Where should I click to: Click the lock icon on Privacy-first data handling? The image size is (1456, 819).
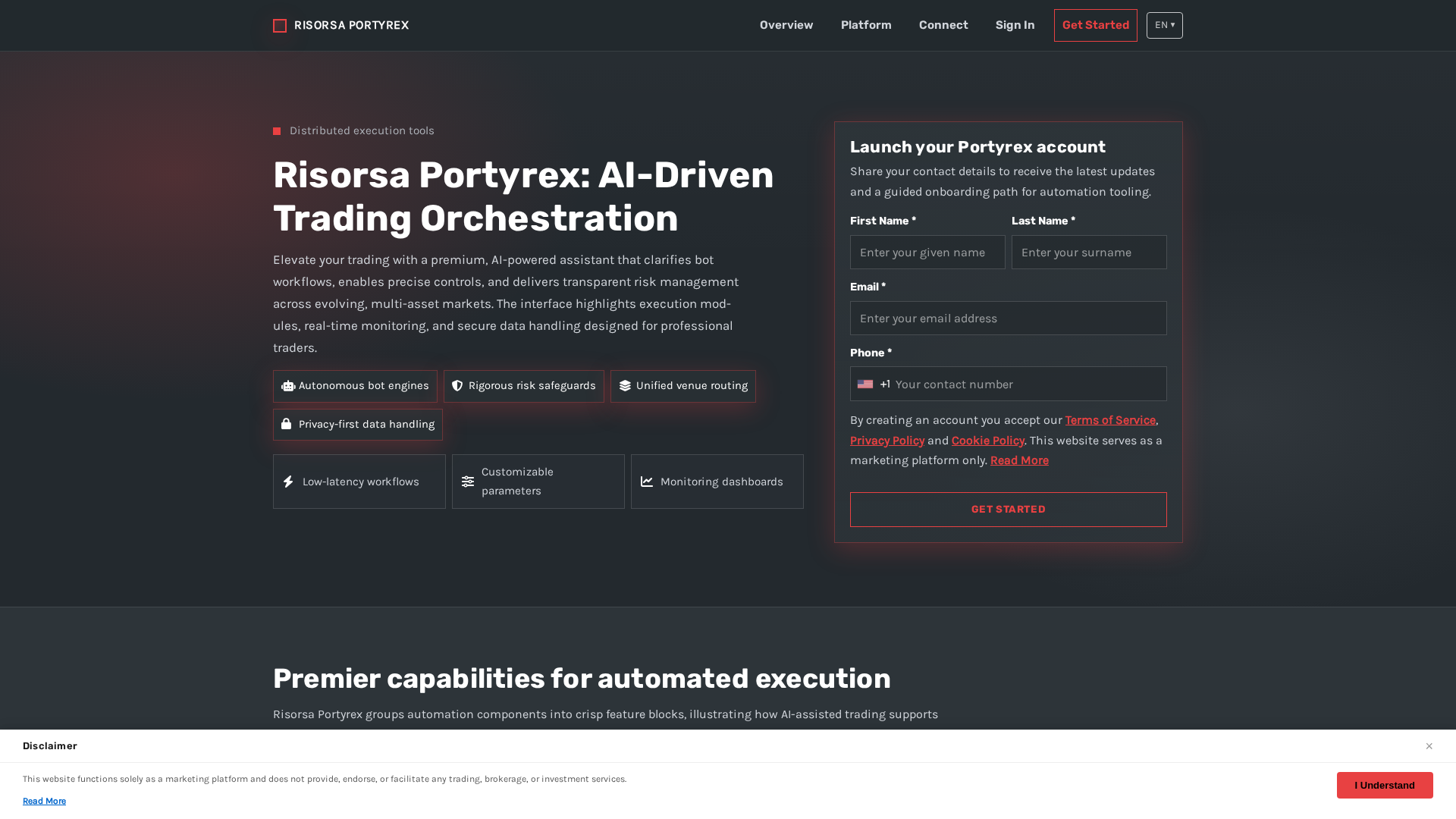pyautogui.click(x=287, y=424)
